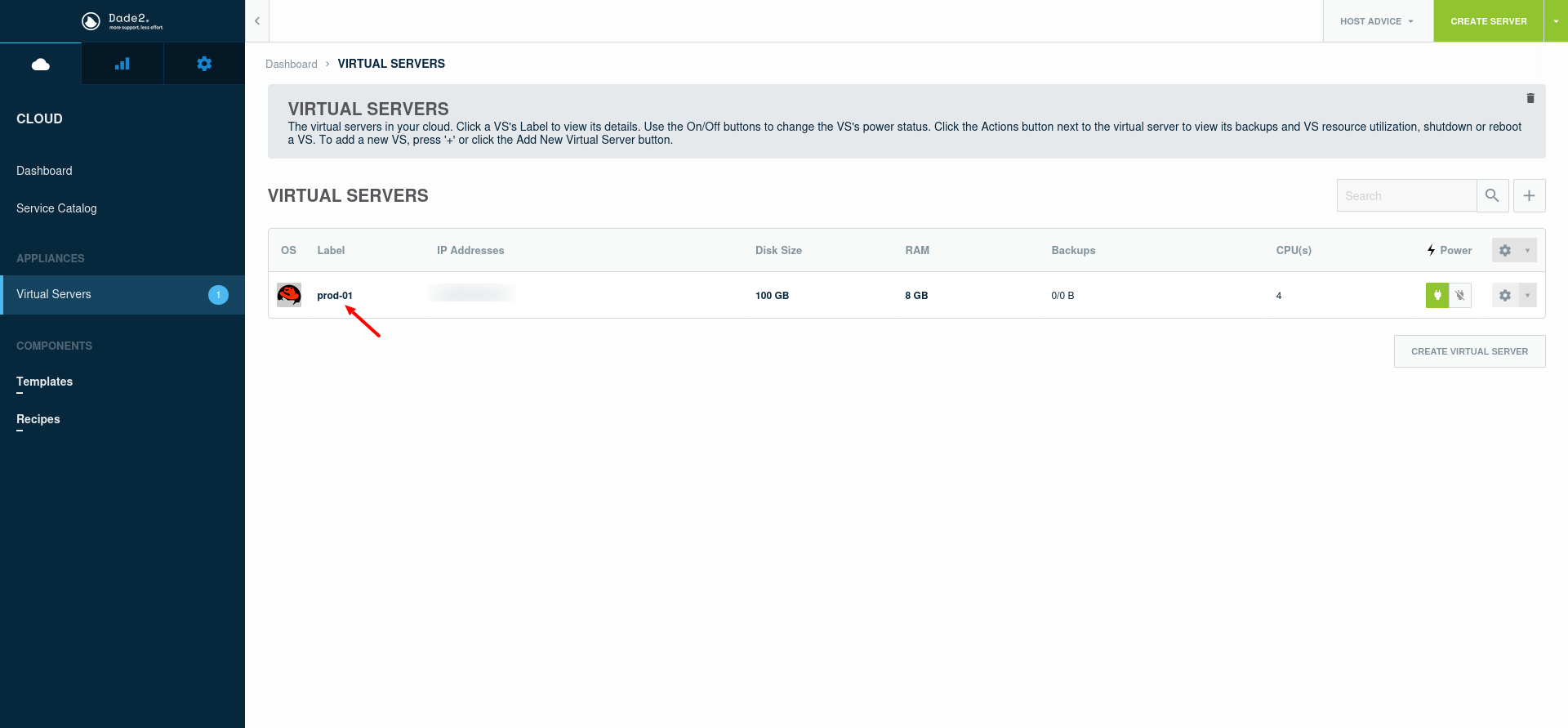Click the Red Hat OS icon for prod-01
Viewport: 1568px width, 728px height.
pyautogui.click(x=289, y=295)
